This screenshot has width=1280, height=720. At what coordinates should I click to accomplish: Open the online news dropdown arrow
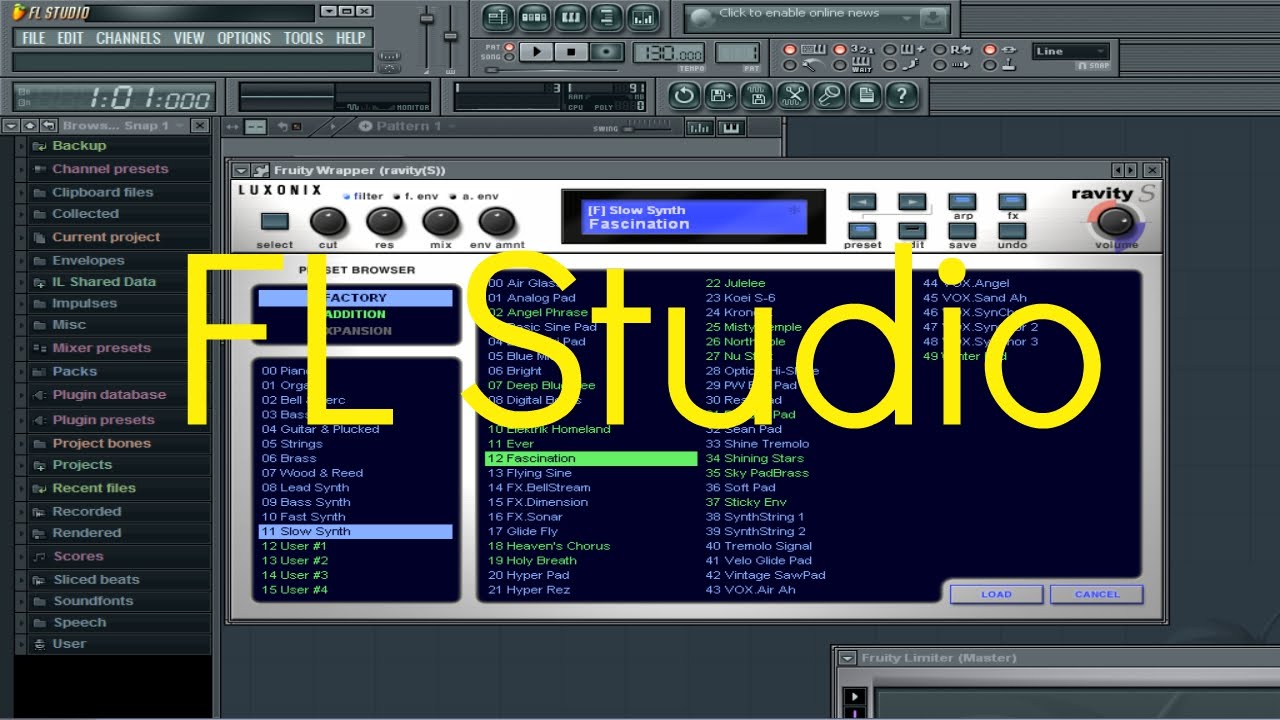(907, 18)
